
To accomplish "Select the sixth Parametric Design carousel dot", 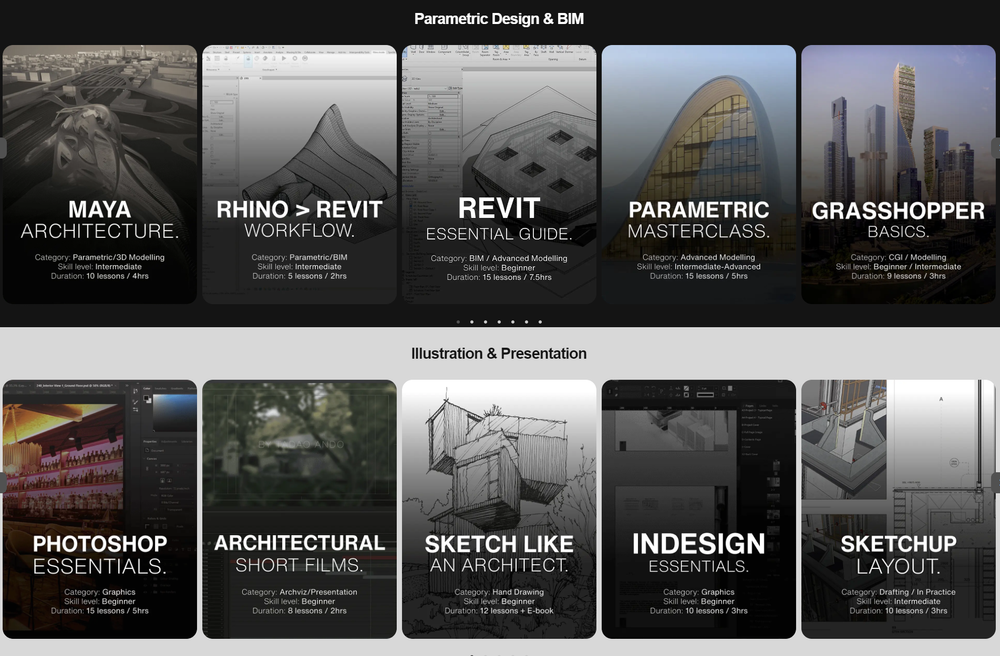I will pos(527,322).
